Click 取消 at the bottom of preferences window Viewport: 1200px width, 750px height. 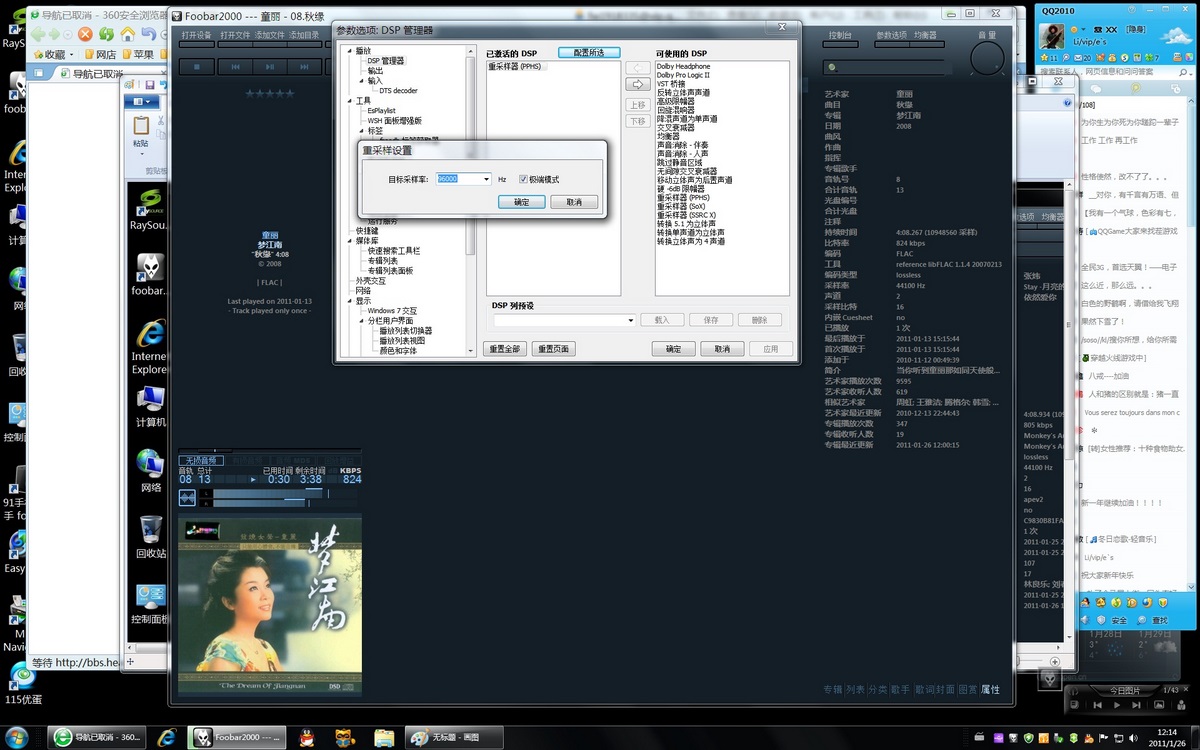(722, 349)
